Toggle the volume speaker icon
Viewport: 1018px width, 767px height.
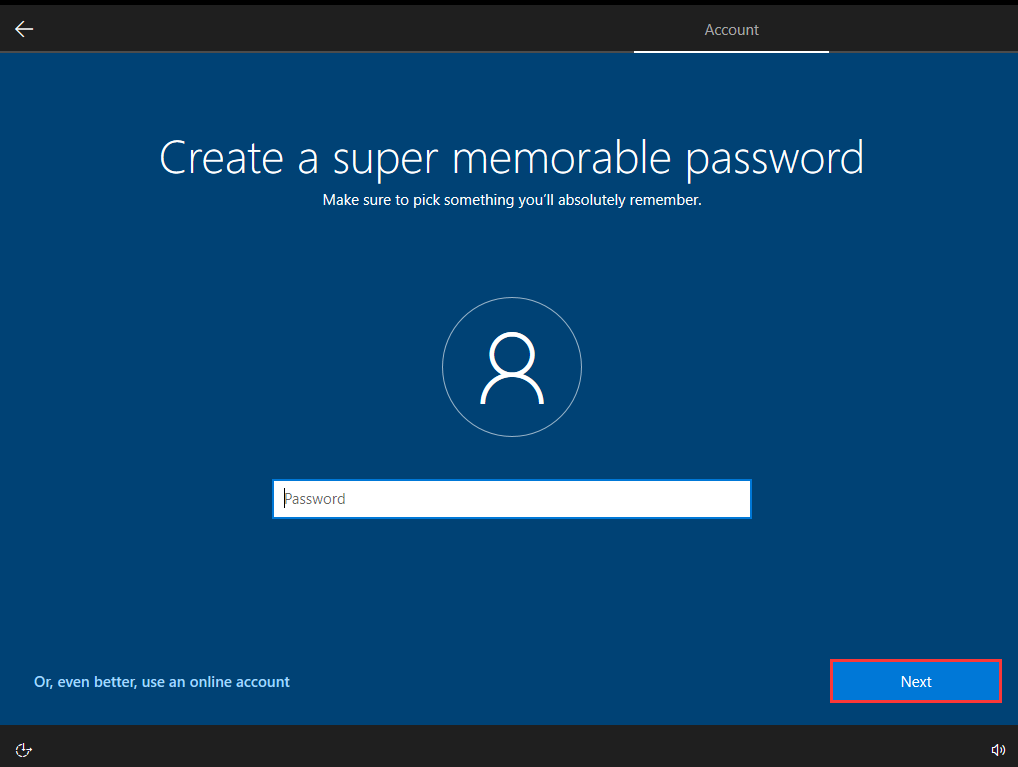tap(998, 750)
